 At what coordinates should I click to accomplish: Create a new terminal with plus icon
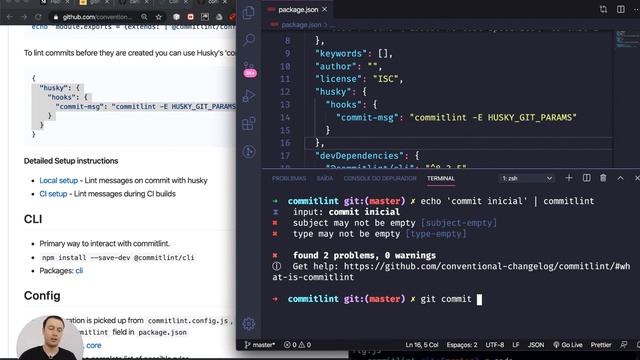point(569,178)
